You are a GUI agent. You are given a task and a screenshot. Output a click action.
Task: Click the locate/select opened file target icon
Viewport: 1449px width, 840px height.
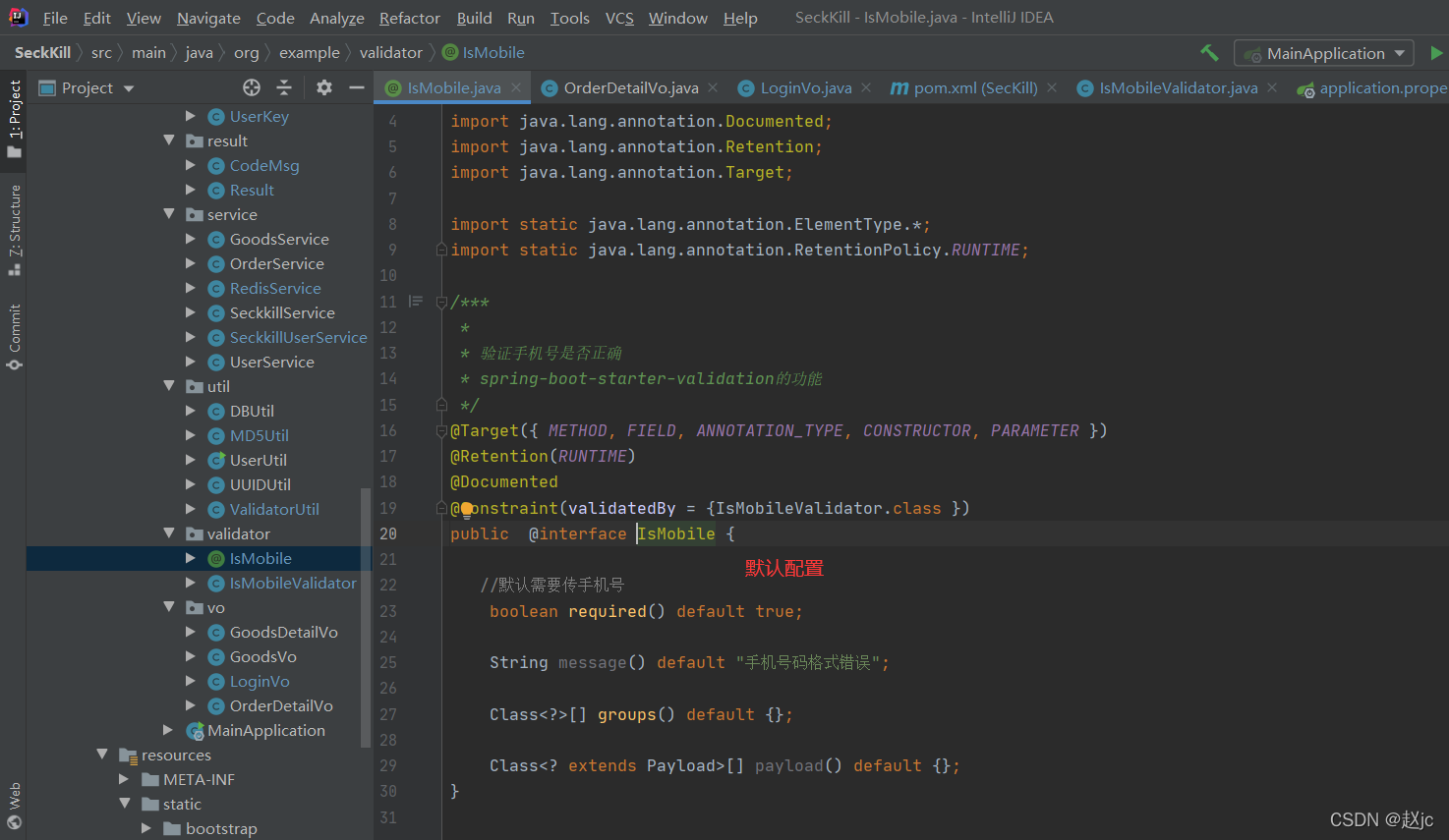pyautogui.click(x=252, y=87)
